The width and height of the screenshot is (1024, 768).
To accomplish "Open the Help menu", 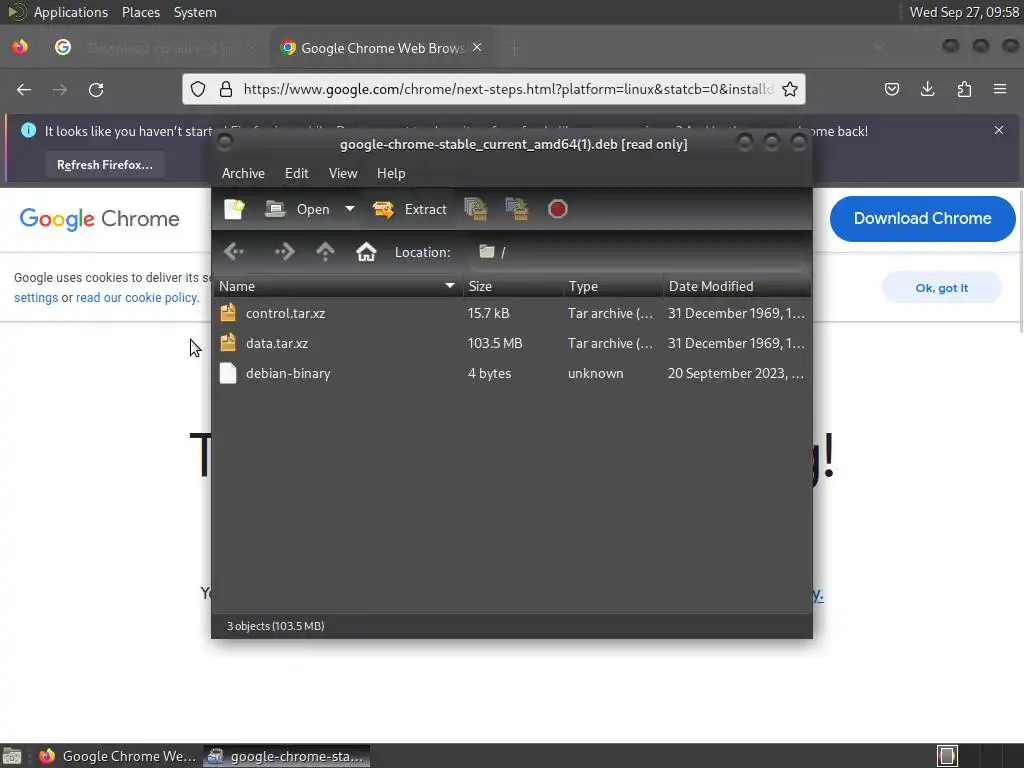I will [x=391, y=173].
